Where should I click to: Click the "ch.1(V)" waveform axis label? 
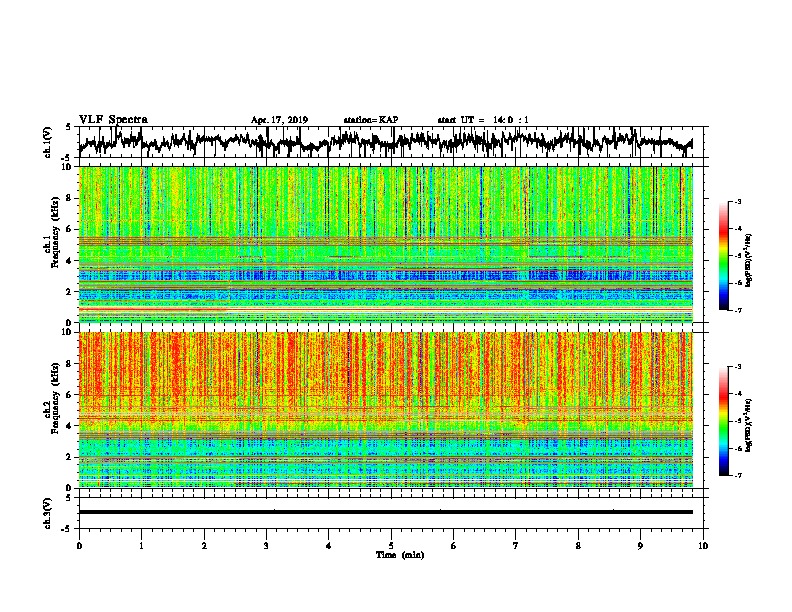click(x=47, y=142)
